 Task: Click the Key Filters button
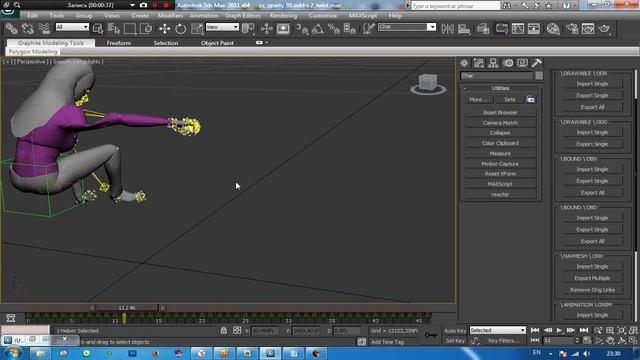point(504,340)
